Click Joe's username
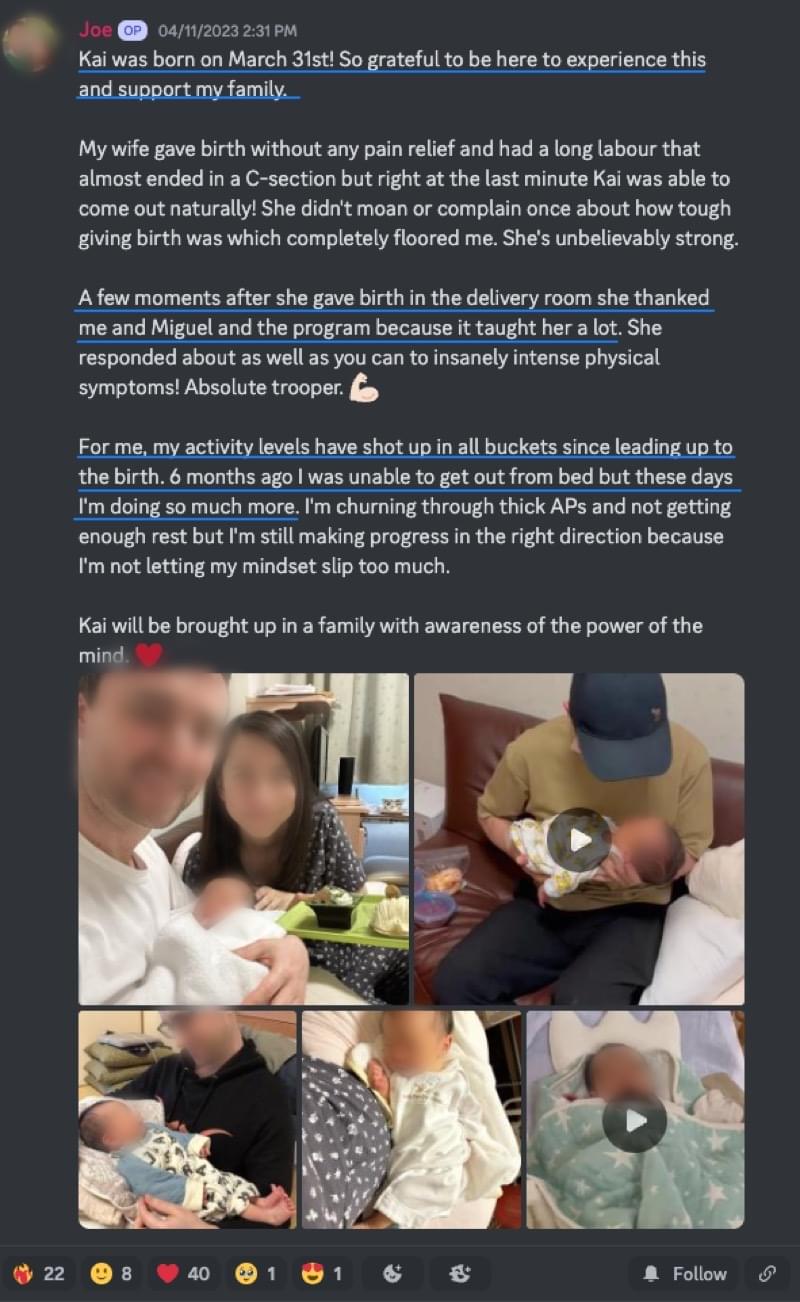 [95, 30]
